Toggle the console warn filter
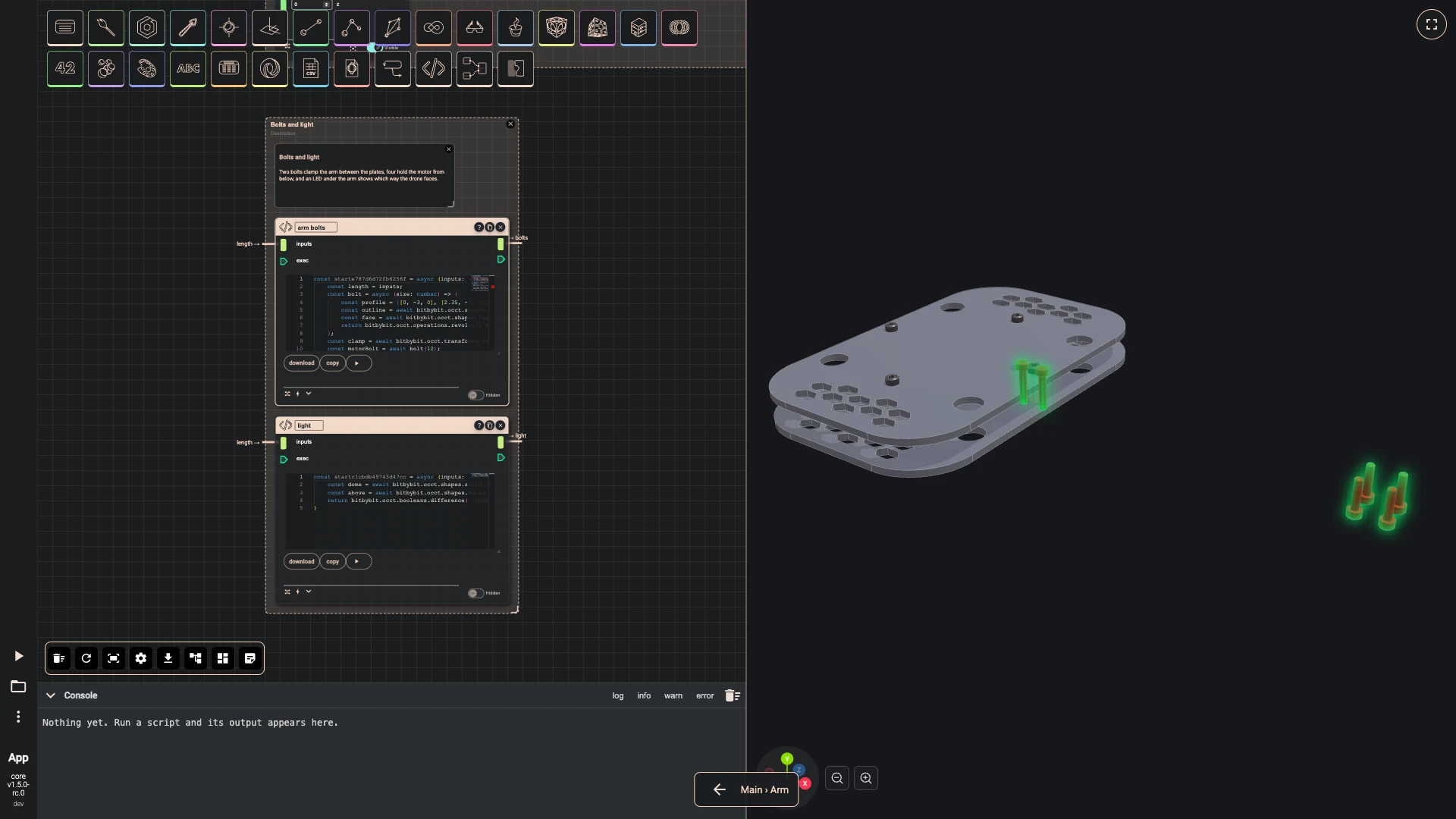The width and height of the screenshot is (1456, 819). click(673, 695)
